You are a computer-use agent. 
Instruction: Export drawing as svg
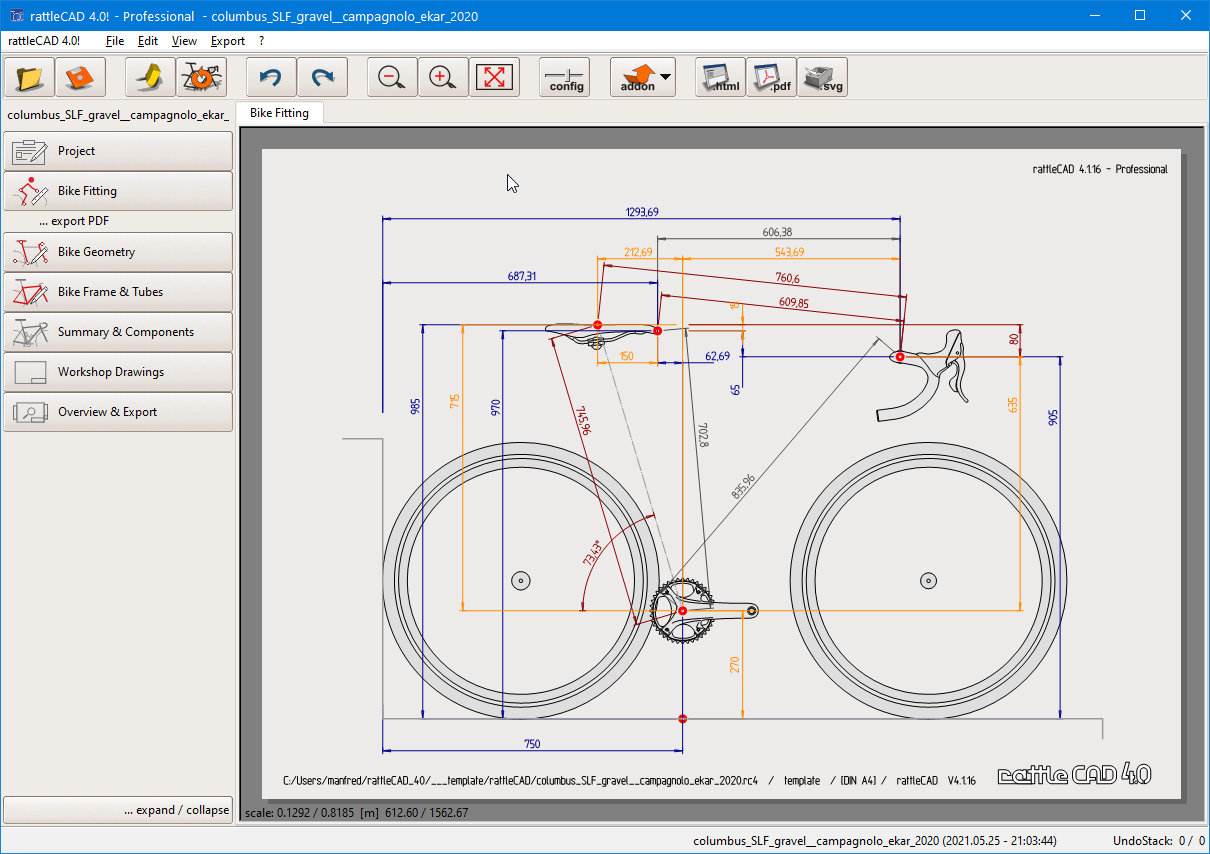pos(822,77)
